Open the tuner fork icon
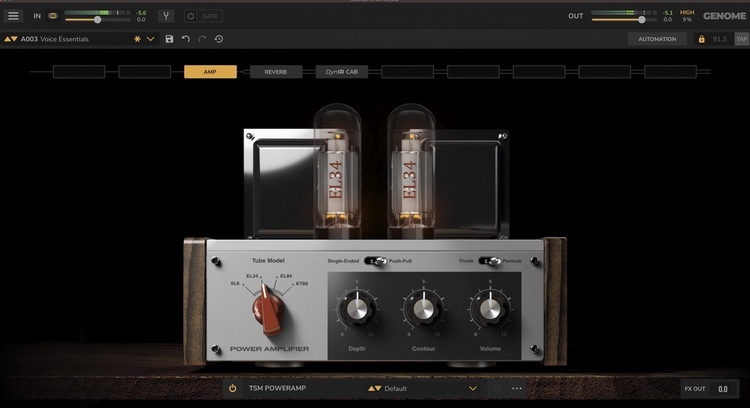 [166, 16]
